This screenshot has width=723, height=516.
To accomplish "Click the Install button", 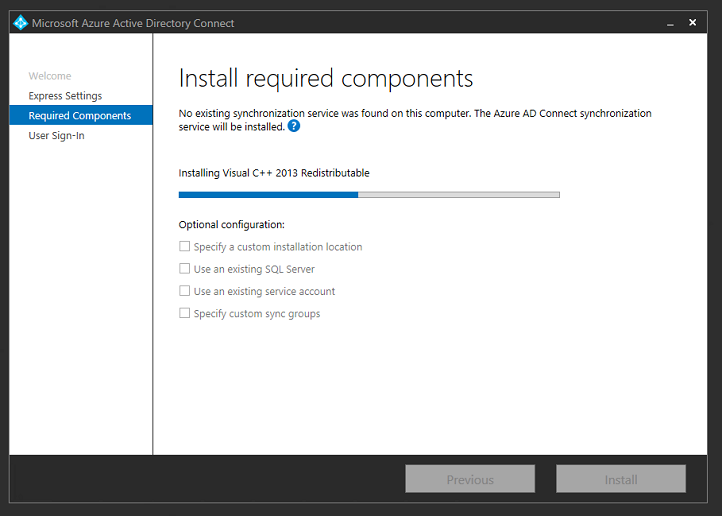I will [620, 480].
